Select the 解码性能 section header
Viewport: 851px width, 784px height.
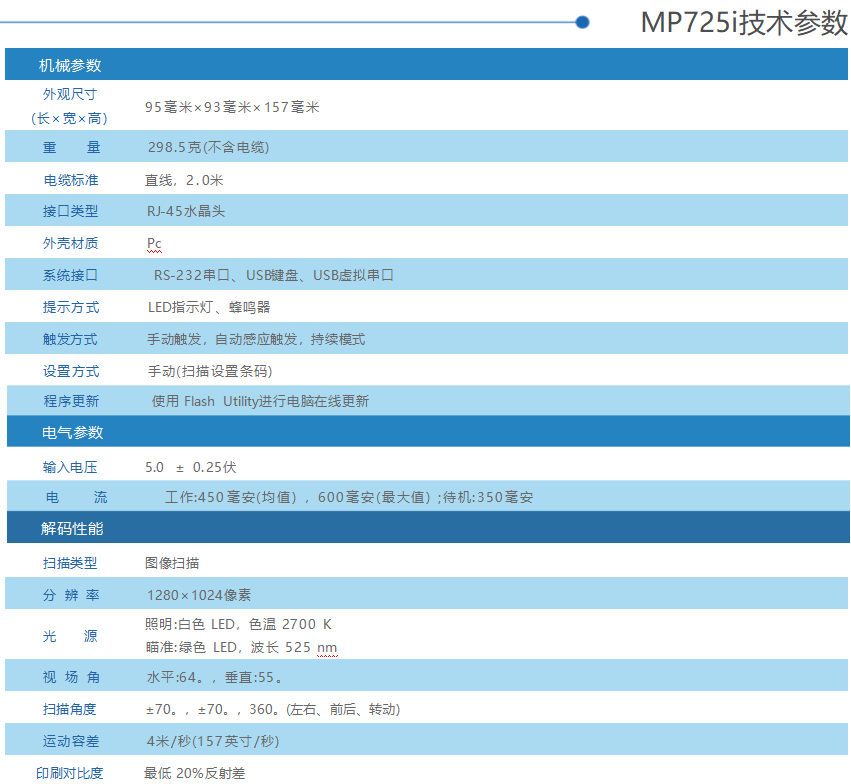(x=72, y=528)
